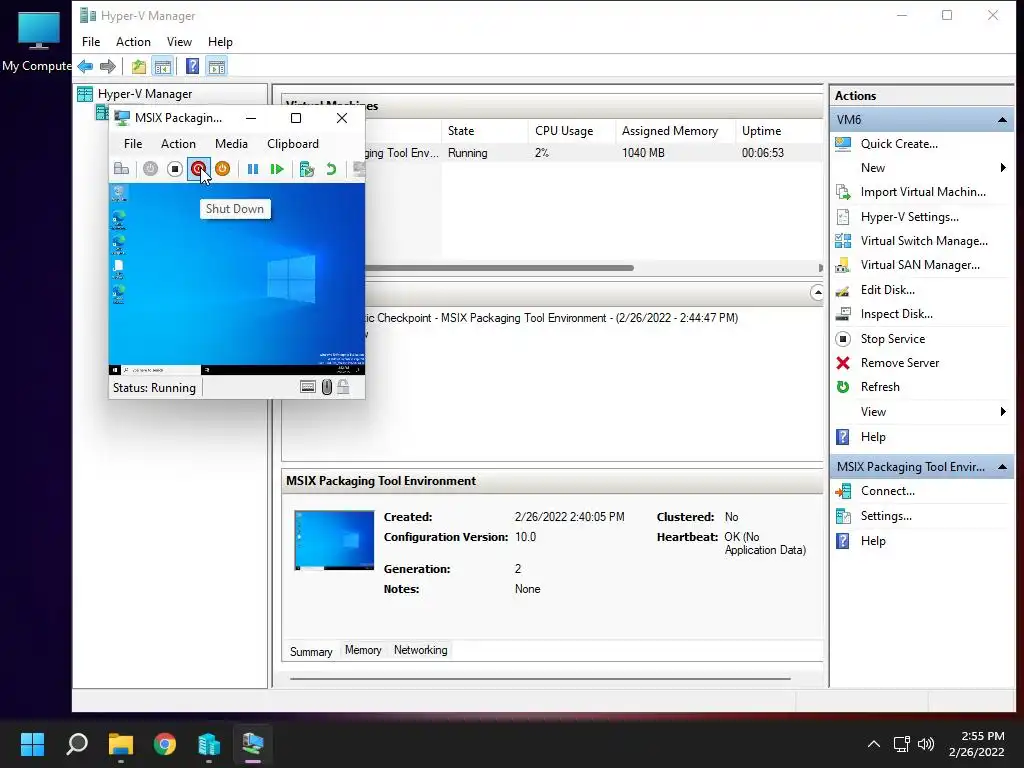Open File Explorer from the taskbar
The width and height of the screenshot is (1024, 768).
(121, 744)
